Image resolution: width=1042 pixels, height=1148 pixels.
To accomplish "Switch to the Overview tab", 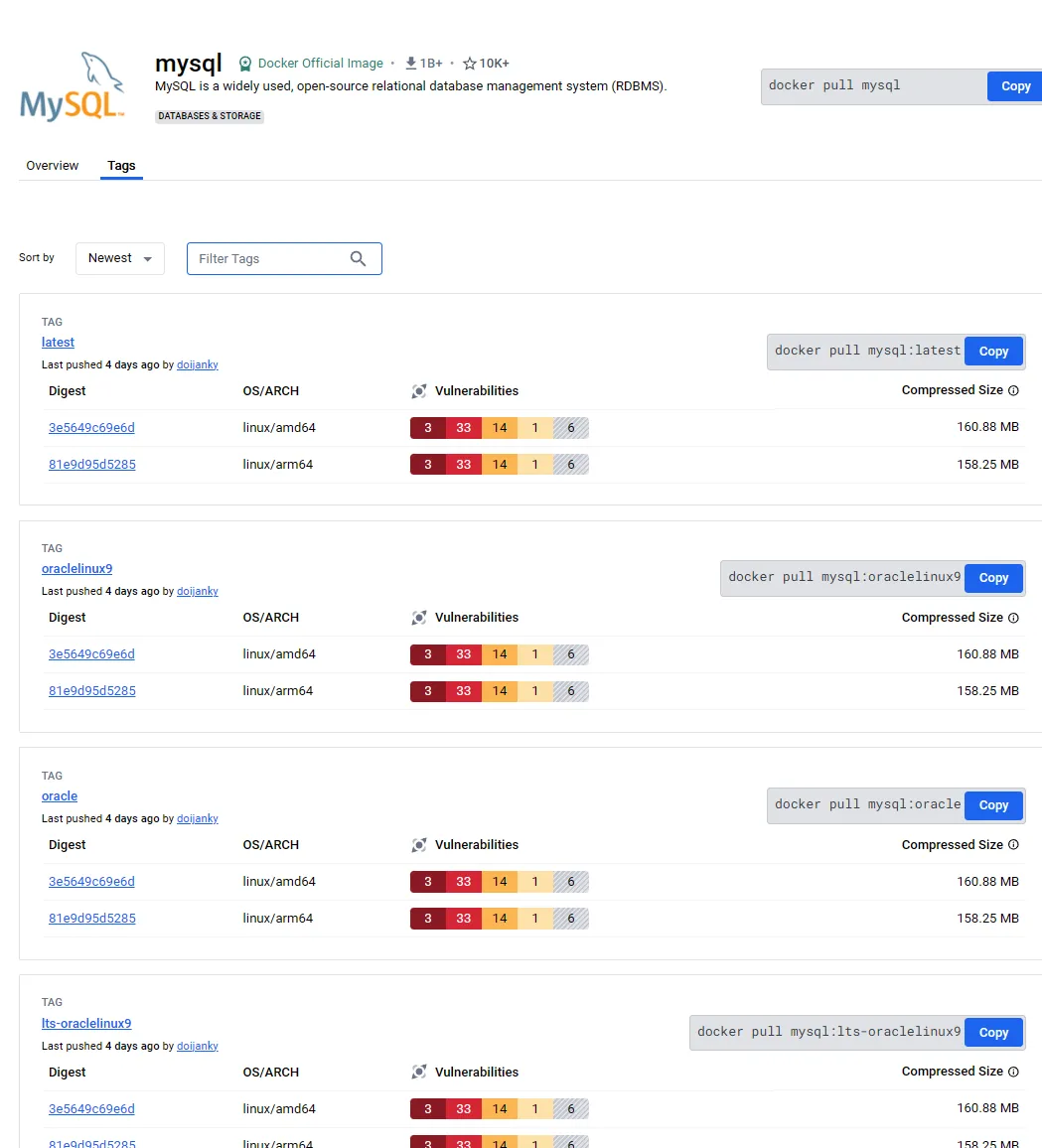I will [52, 166].
